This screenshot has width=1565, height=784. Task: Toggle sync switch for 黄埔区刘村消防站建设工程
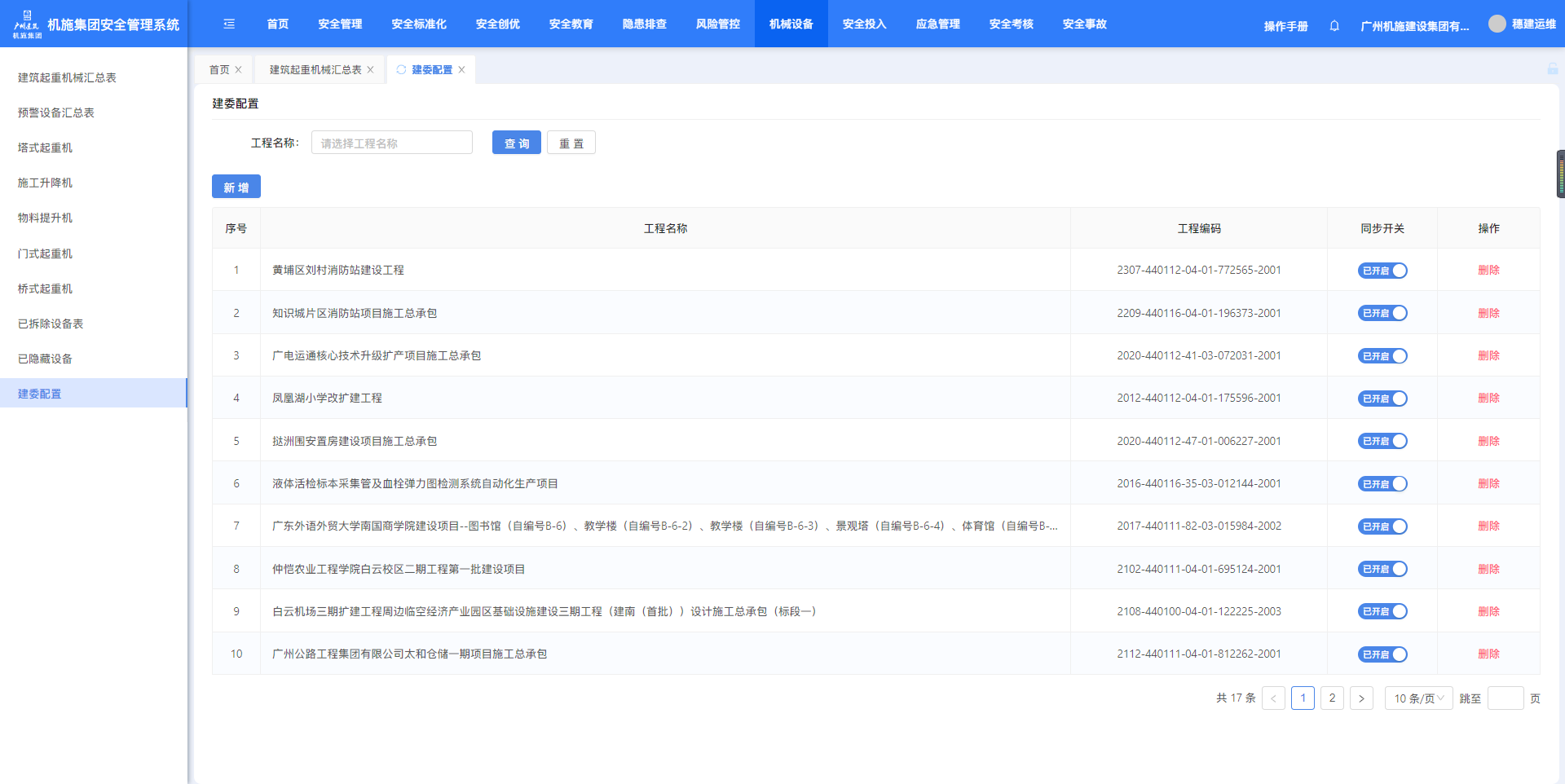click(1382, 271)
